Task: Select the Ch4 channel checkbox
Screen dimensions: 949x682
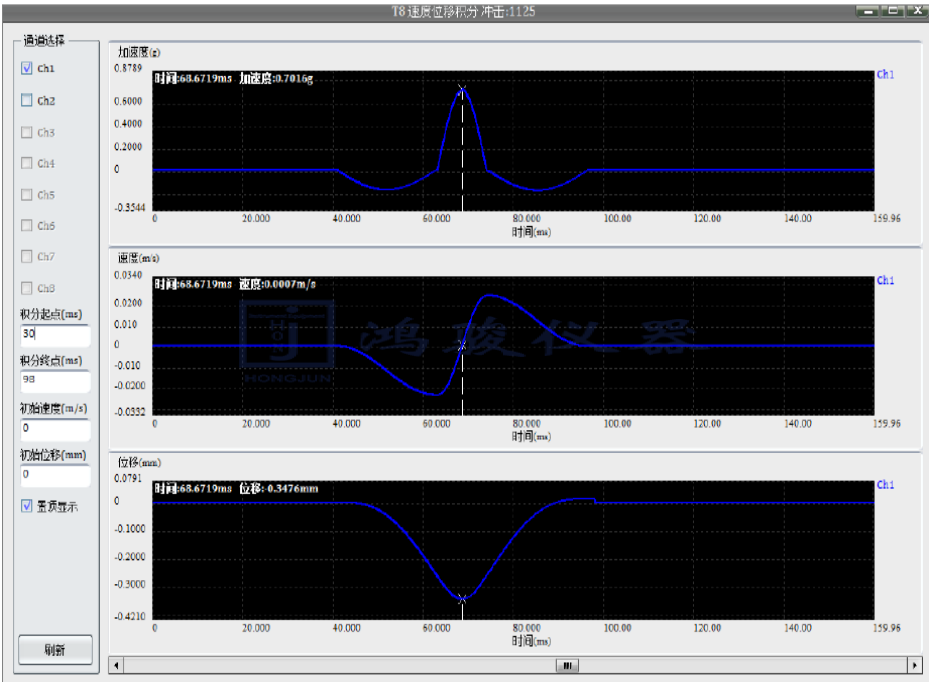Action: pos(27,163)
